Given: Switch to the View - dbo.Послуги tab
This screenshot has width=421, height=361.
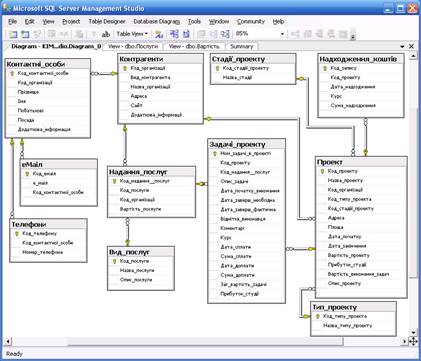Looking at the screenshot, I should point(133,47).
